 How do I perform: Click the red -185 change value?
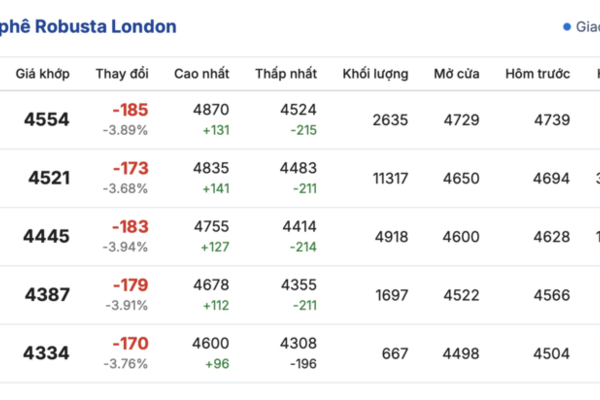coord(130,110)
